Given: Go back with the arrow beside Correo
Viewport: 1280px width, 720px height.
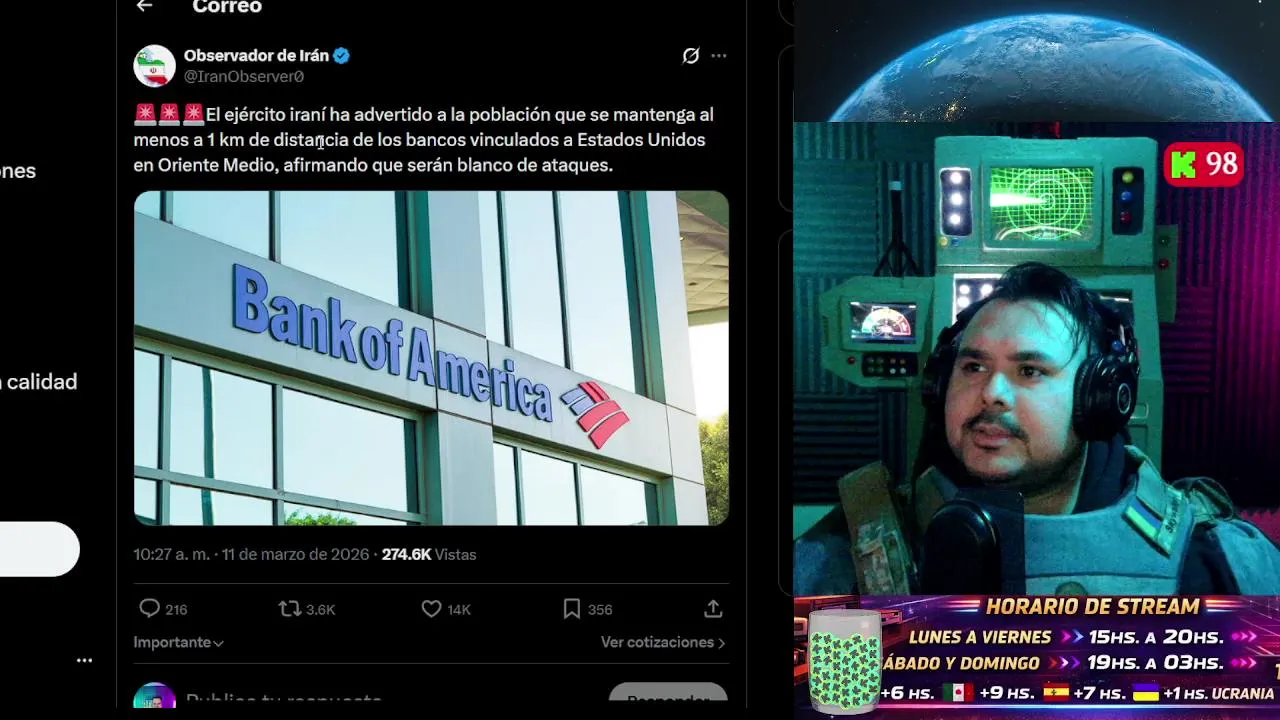Looking at the screenshot, I should click(x=144, y=6).
